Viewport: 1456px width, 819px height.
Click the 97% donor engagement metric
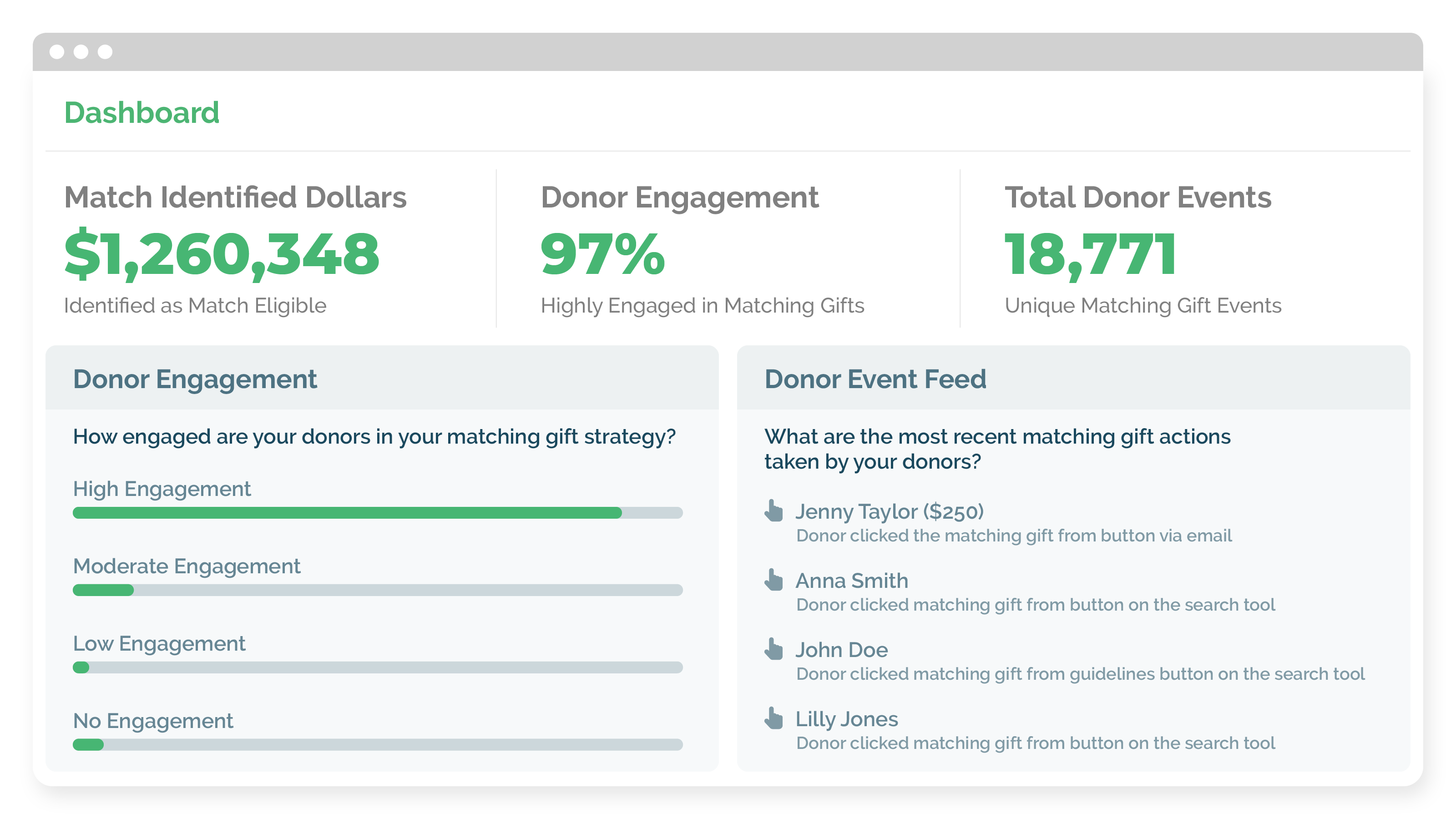(x=602, y=254)
